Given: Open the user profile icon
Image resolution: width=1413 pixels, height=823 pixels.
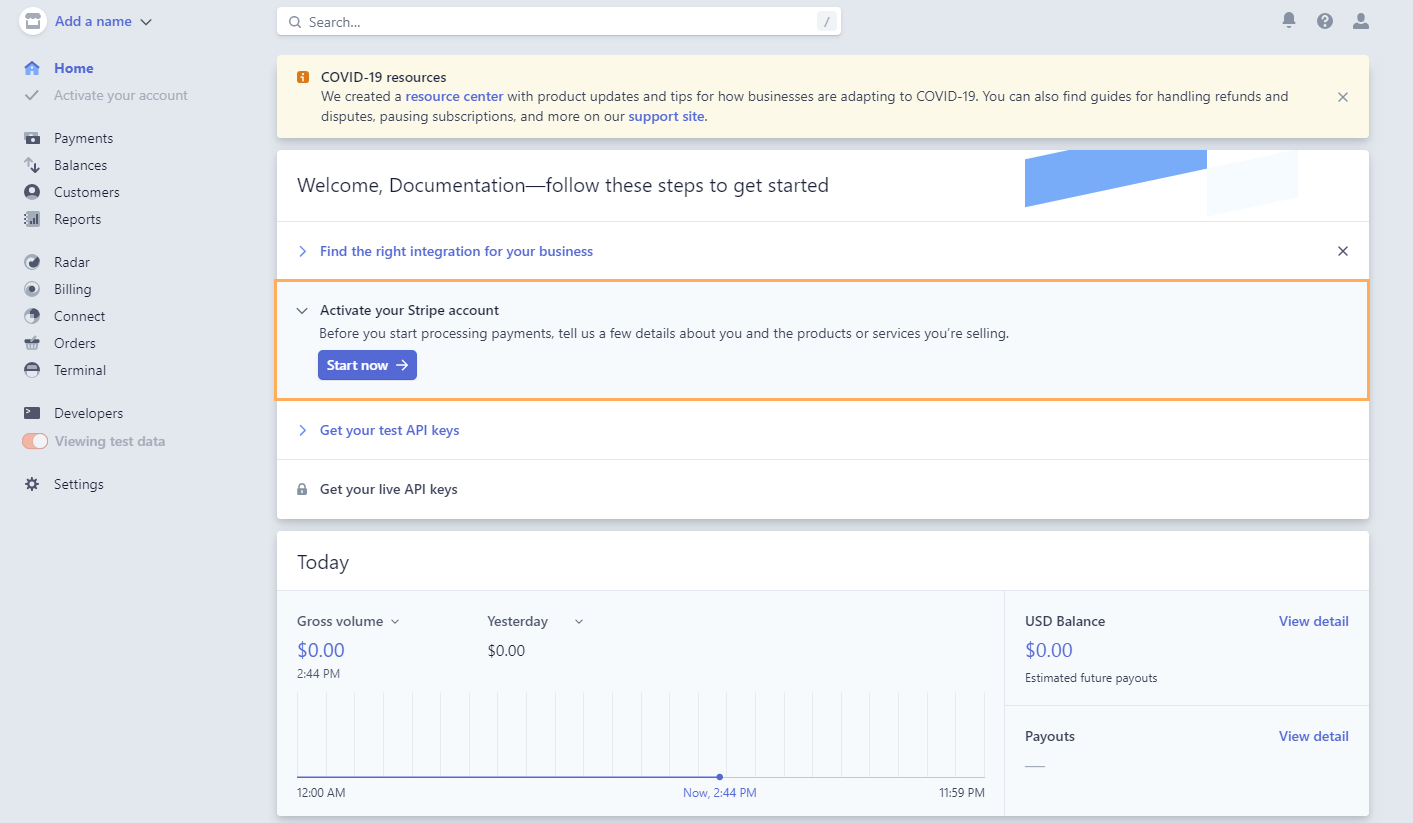Looking at the screenshot, I should (x=1360, y=20).
